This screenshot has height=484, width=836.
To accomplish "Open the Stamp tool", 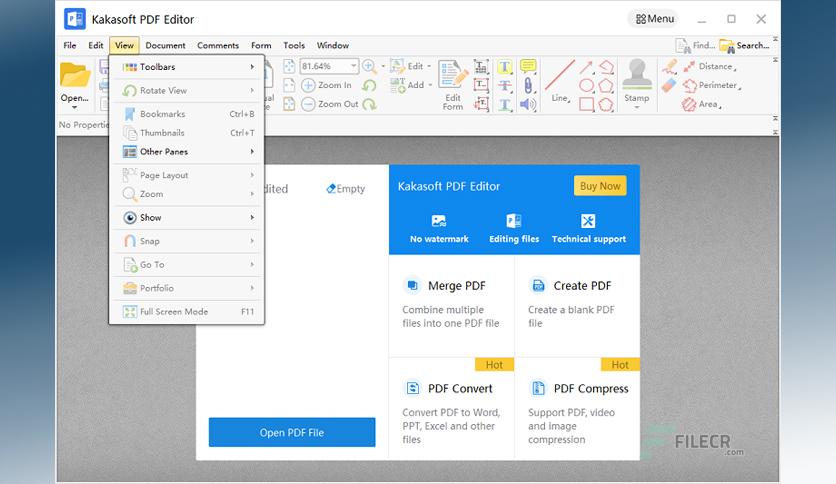I will click(x=637, y=80).
